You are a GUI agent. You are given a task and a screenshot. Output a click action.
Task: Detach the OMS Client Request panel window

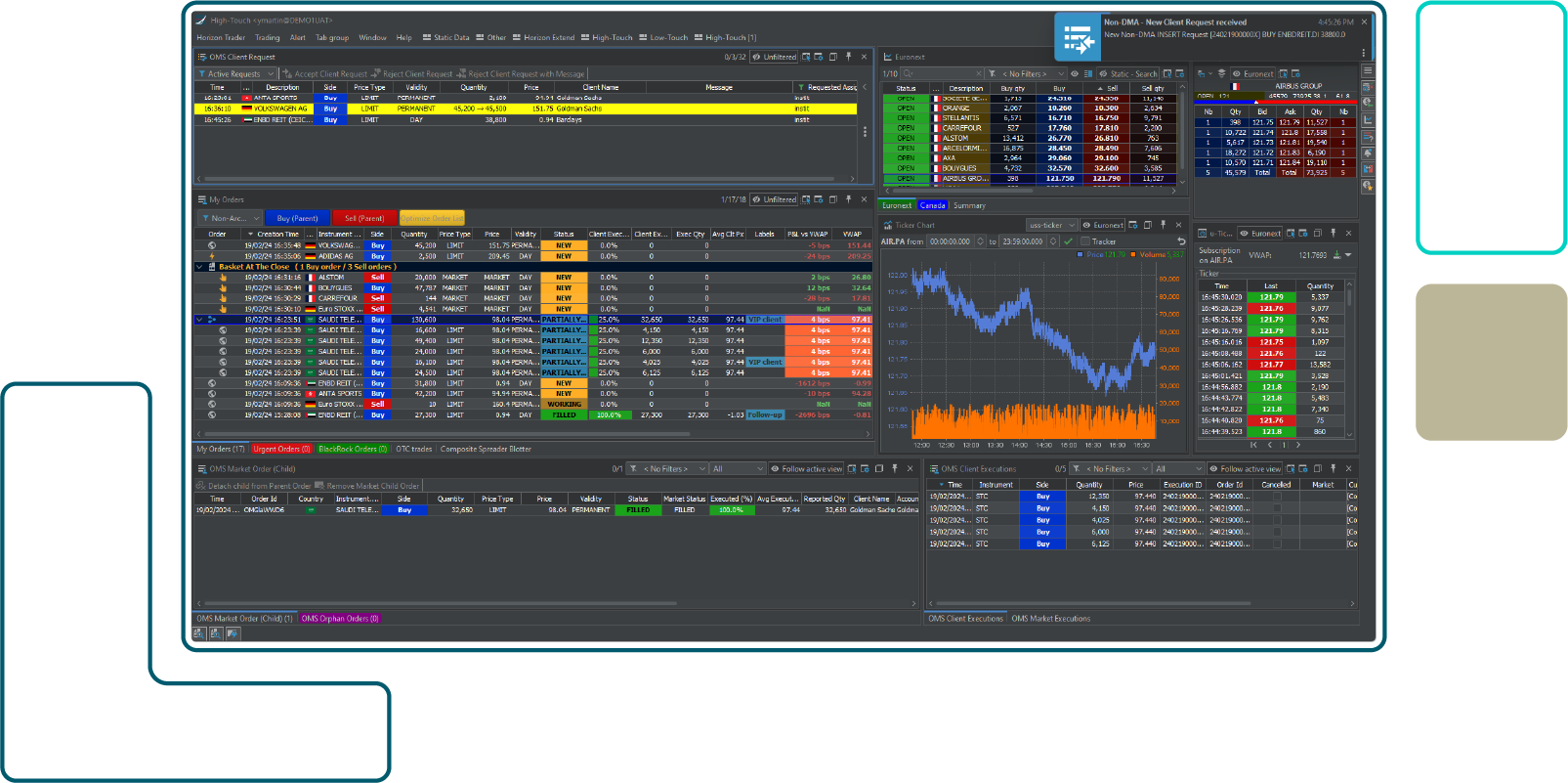click(x=833, y=57)
